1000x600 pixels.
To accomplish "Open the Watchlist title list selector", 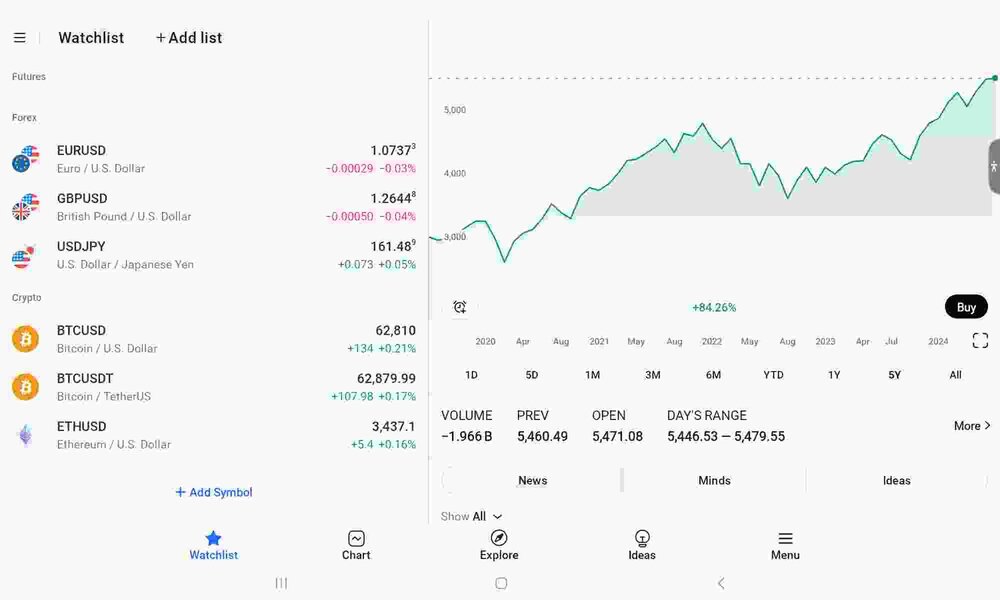I will click(x=91, y=38).
